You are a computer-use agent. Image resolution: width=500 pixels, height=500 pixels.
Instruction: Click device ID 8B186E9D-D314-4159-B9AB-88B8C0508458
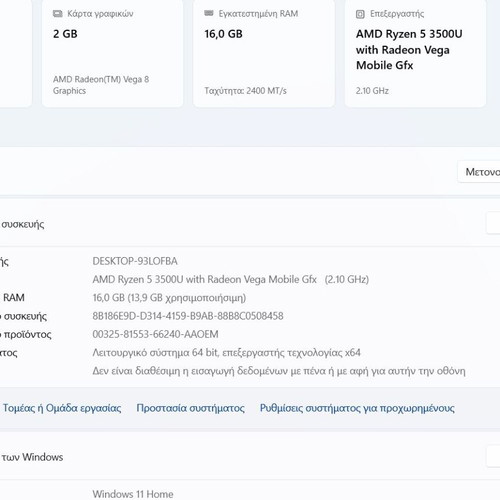(188, 316)
